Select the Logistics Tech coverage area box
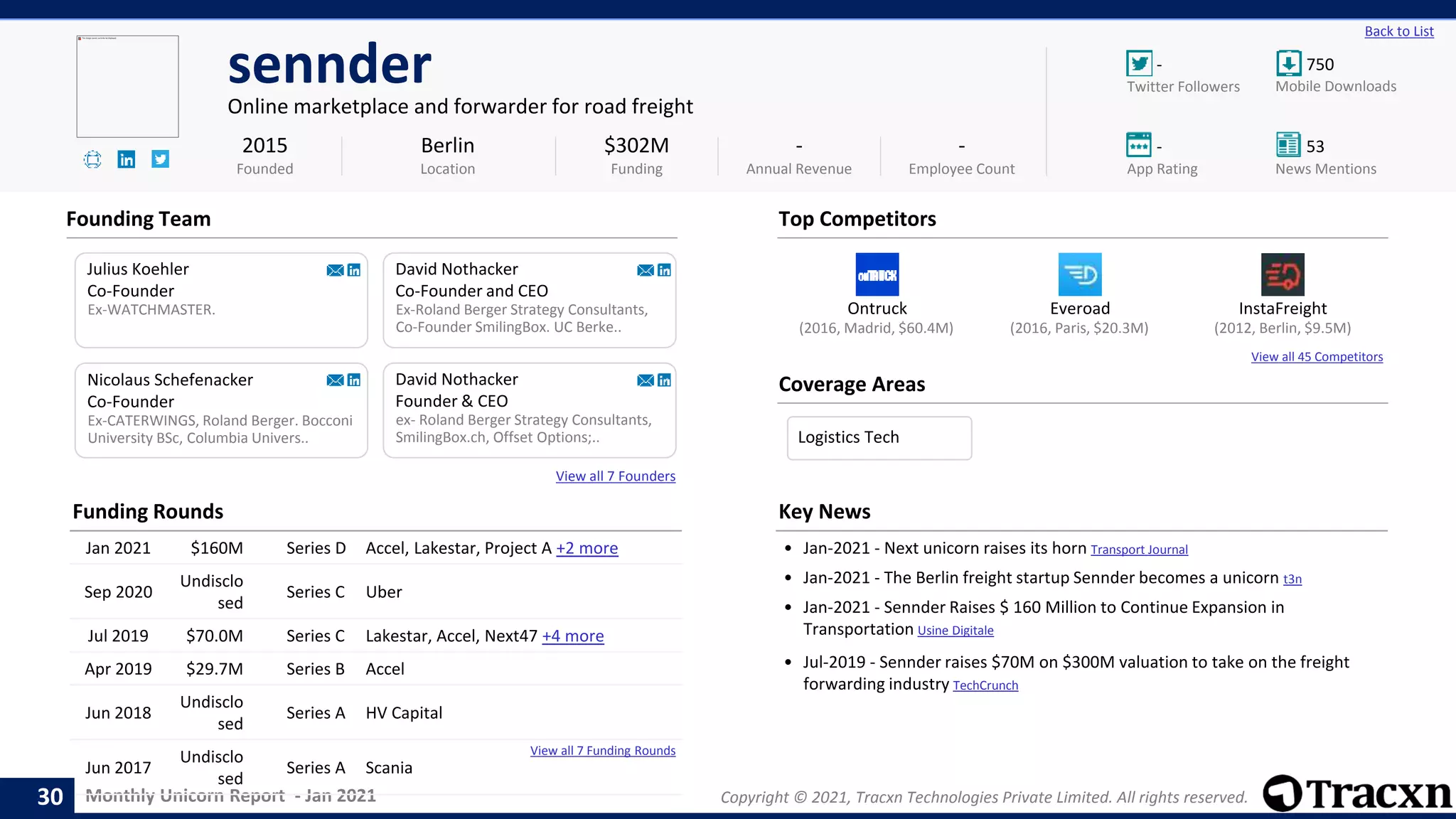 pos(879,438)
